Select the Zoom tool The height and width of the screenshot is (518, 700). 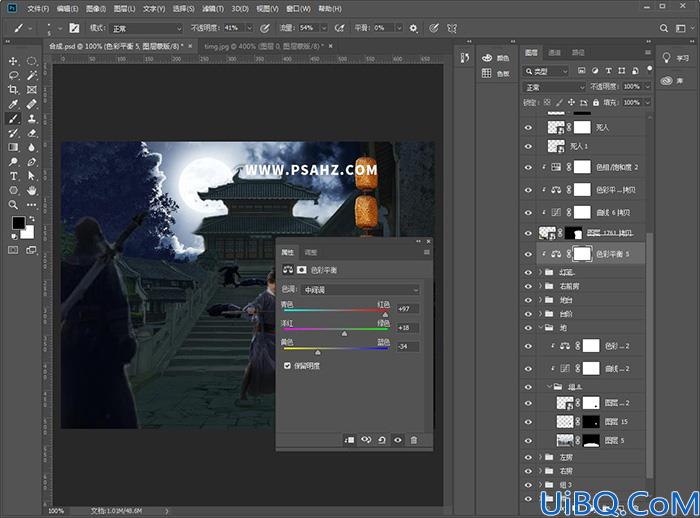coord(13,205)
